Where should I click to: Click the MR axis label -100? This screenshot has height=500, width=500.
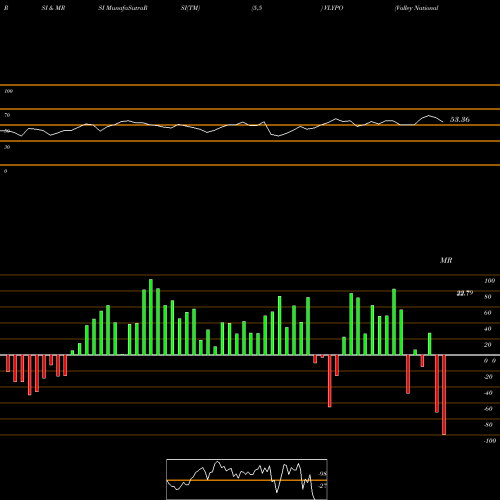point(490,441)
